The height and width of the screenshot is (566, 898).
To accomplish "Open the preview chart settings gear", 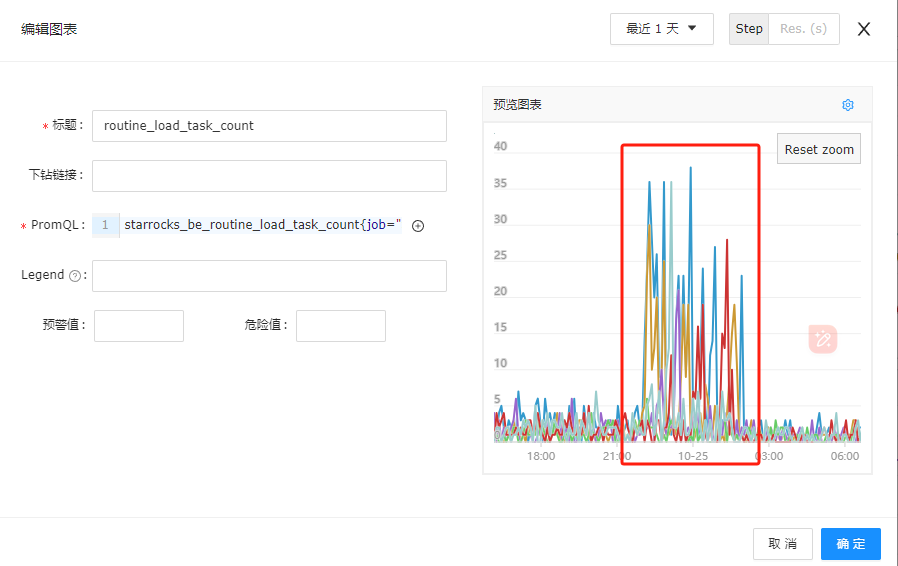I will click(848, 105).
